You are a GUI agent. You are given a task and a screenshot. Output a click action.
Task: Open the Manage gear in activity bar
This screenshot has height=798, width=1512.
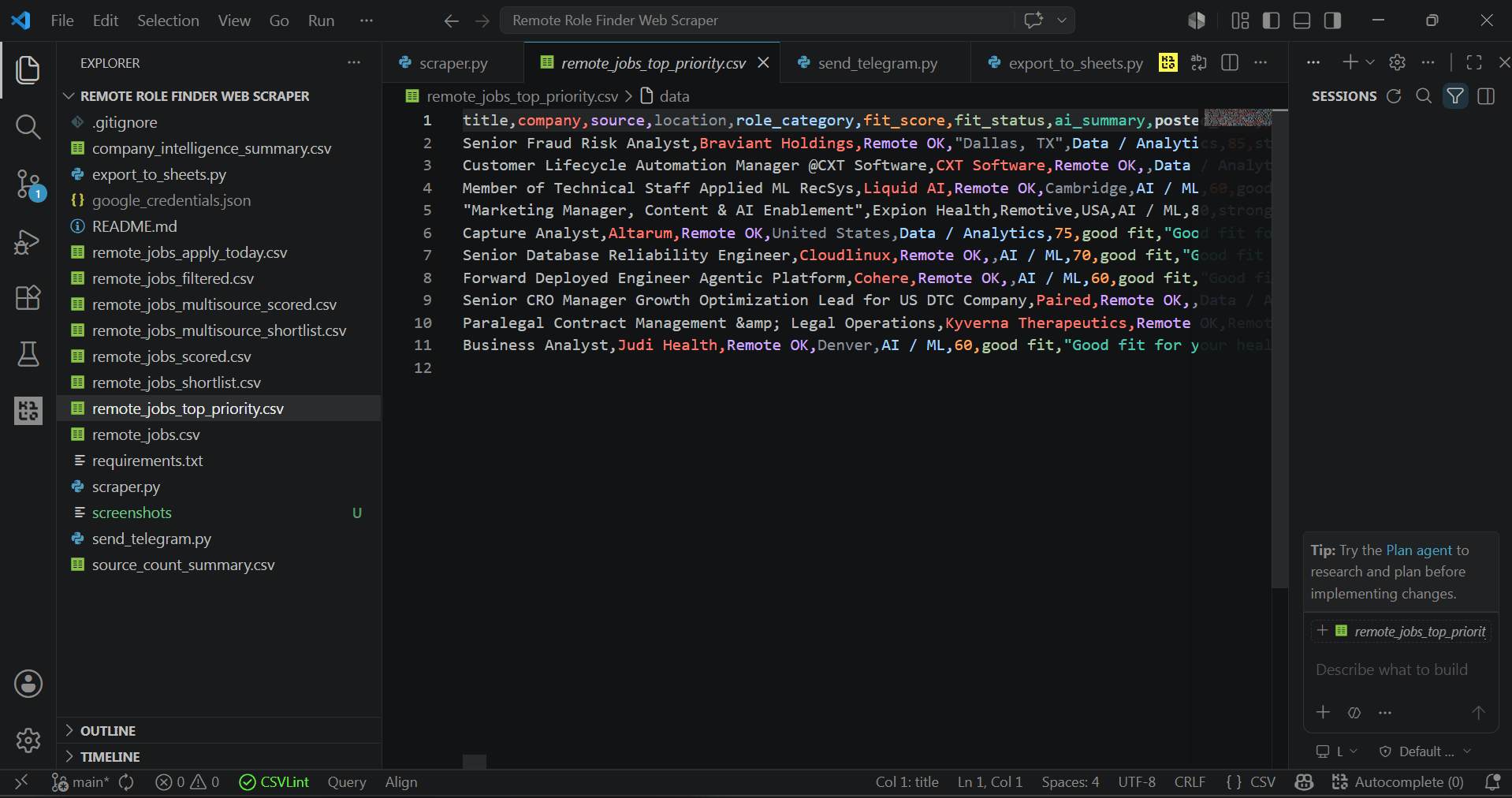click(28, 740)
